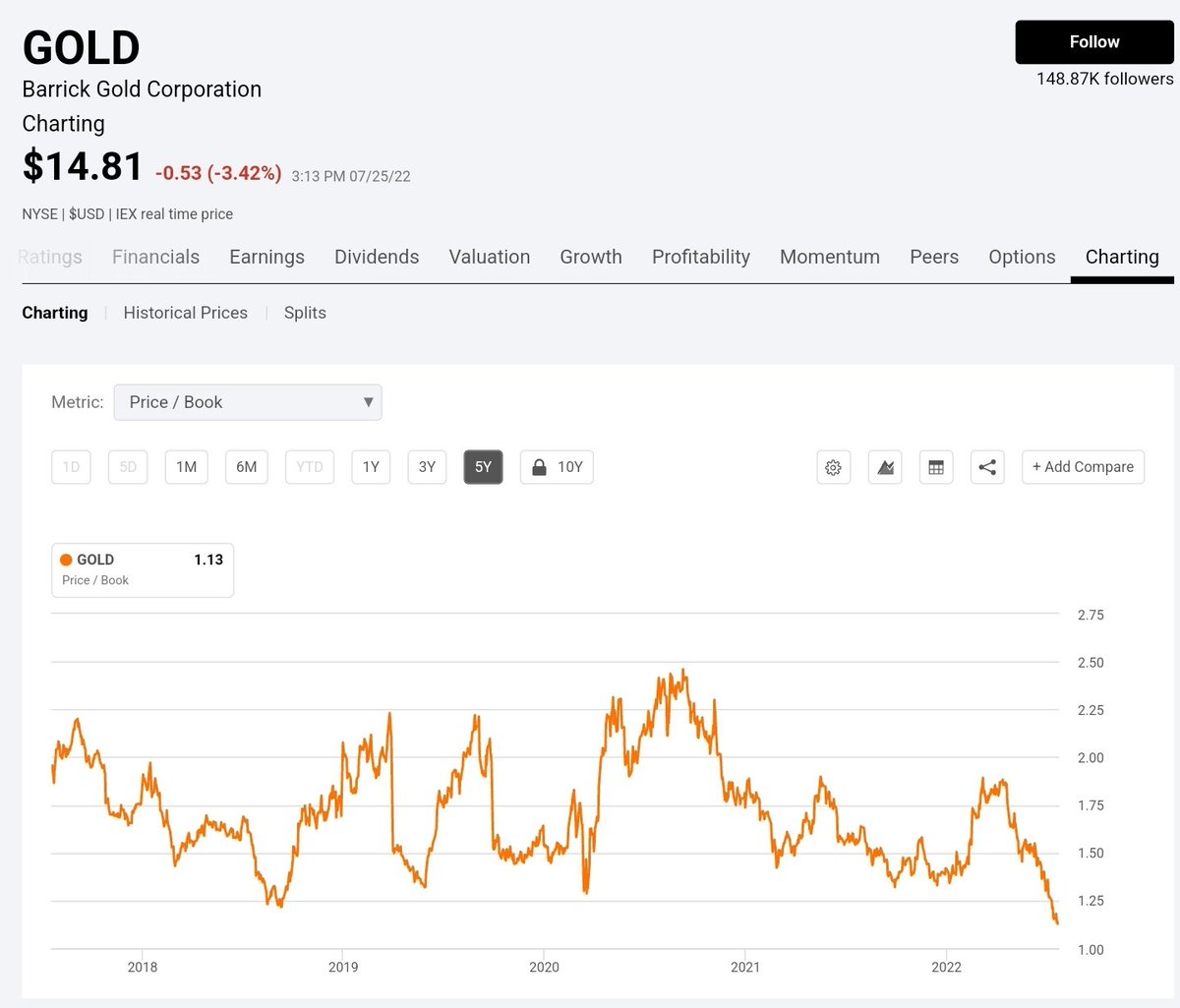Viewport: 1180px width, 1008px height.
Task: Follow Barrick Gold Corporation
Action: pyautogui.click(x=1094, y=42)
